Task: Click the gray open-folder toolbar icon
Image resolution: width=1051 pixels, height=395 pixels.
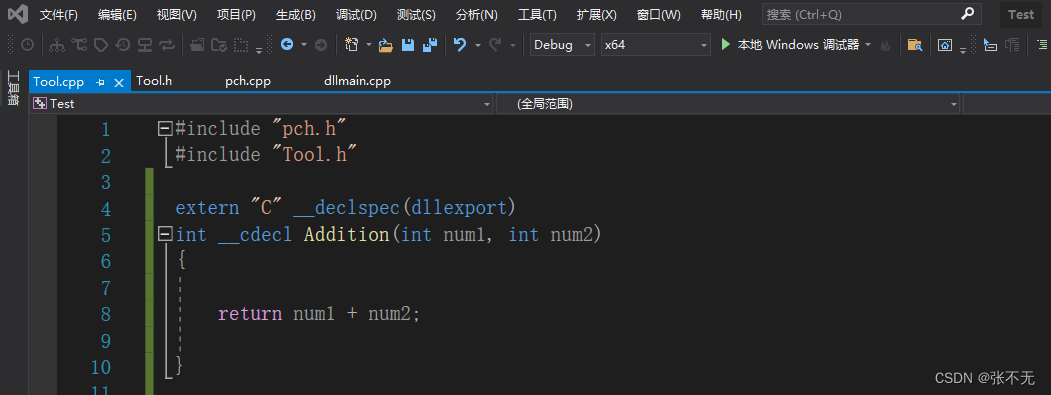Action: 197,45
